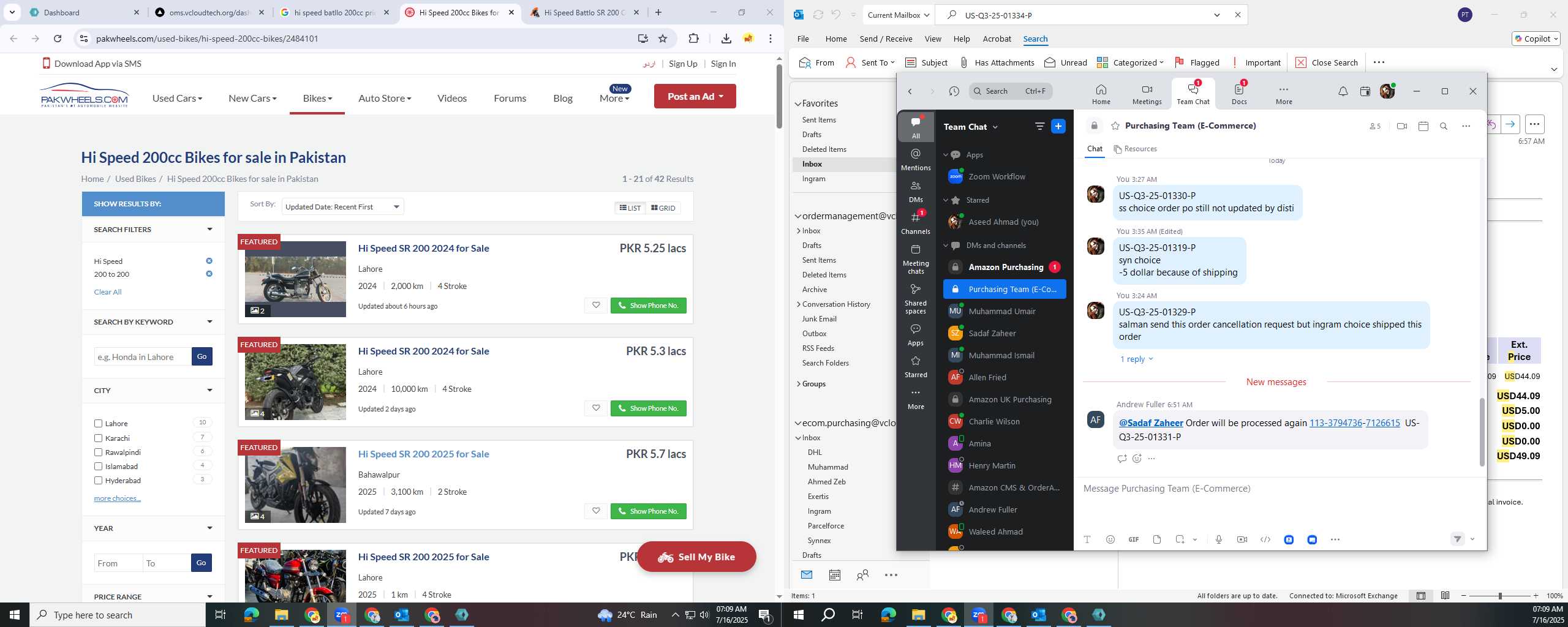1568x627 pixels.
Task: Record an audio message with microphone icon
Action: coord(1218,539)
